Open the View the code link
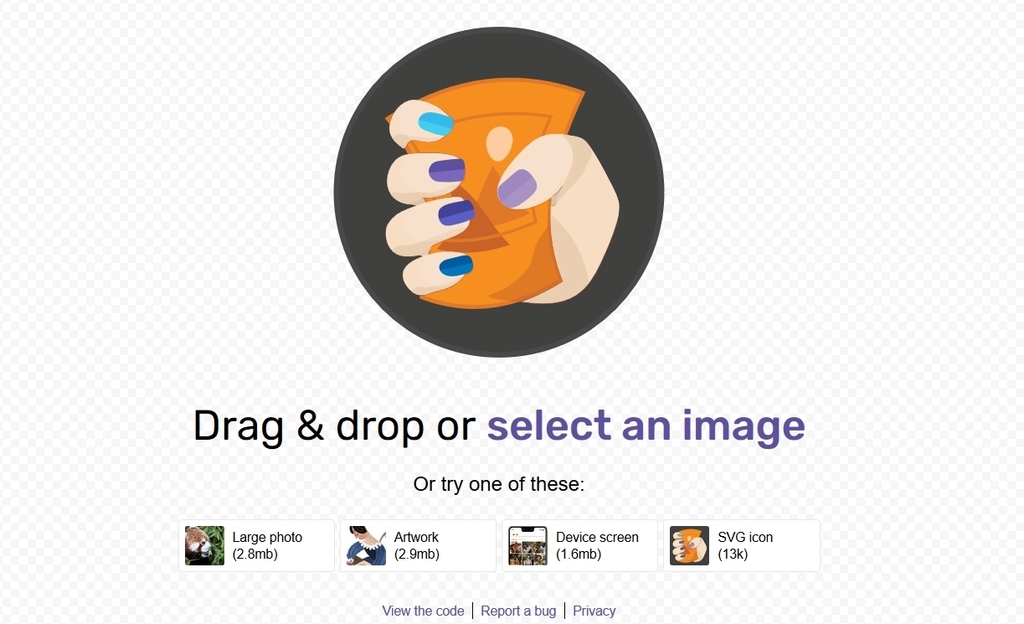 pyautogui.click(x=423, y=611)
